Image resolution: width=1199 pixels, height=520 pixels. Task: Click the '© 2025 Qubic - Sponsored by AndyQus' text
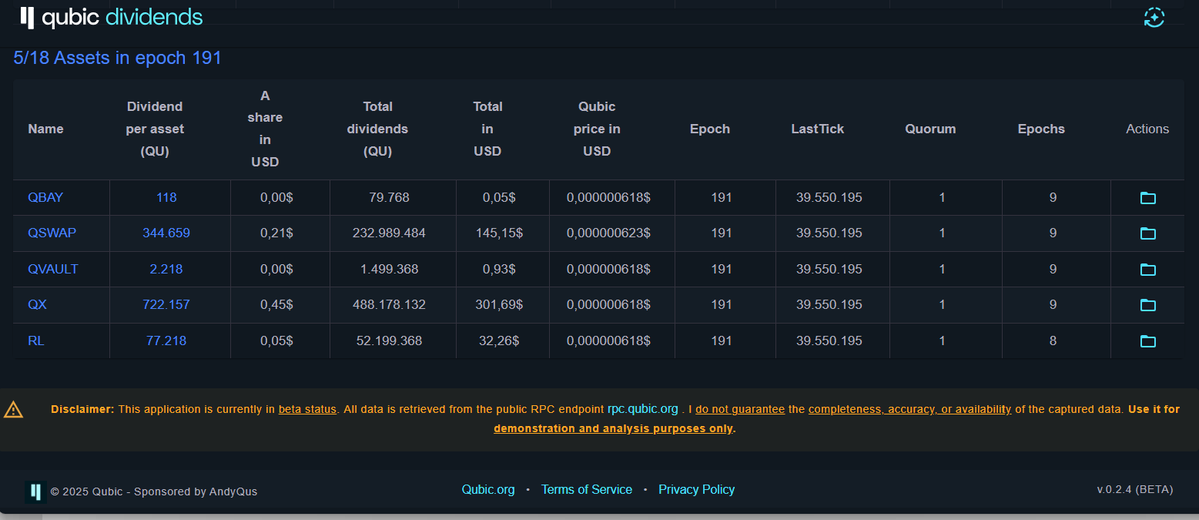coord(154,492)
